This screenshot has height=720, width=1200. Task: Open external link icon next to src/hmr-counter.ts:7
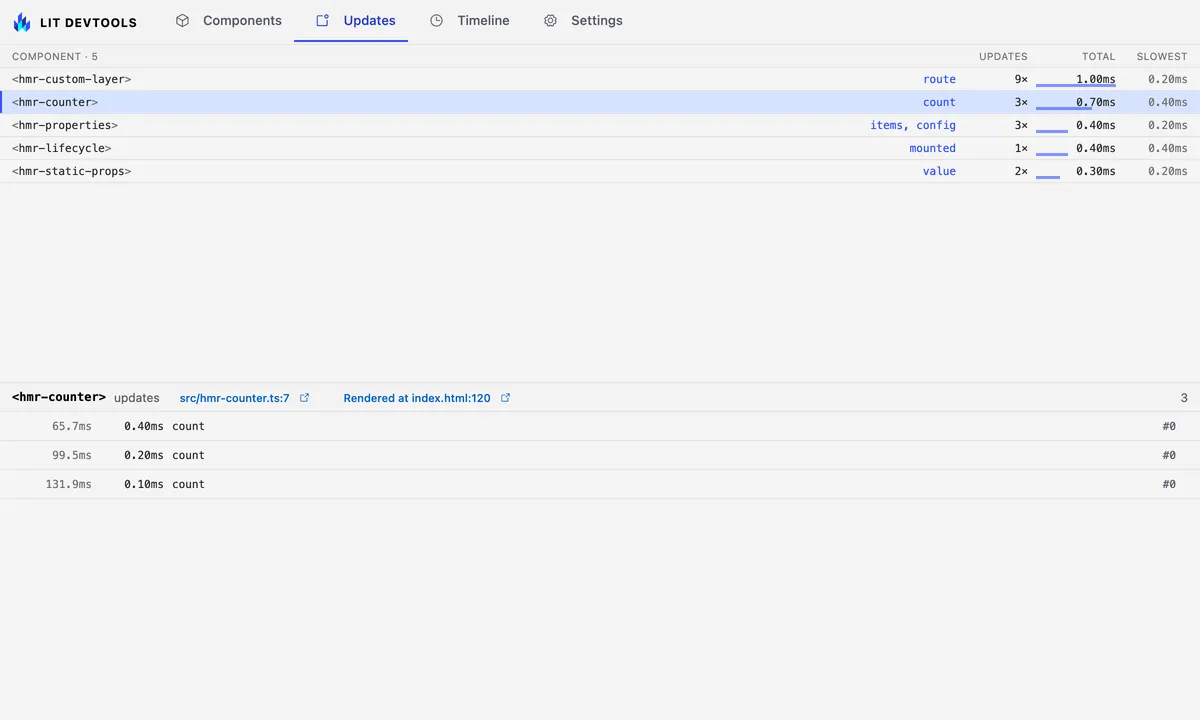click(305, 398)
